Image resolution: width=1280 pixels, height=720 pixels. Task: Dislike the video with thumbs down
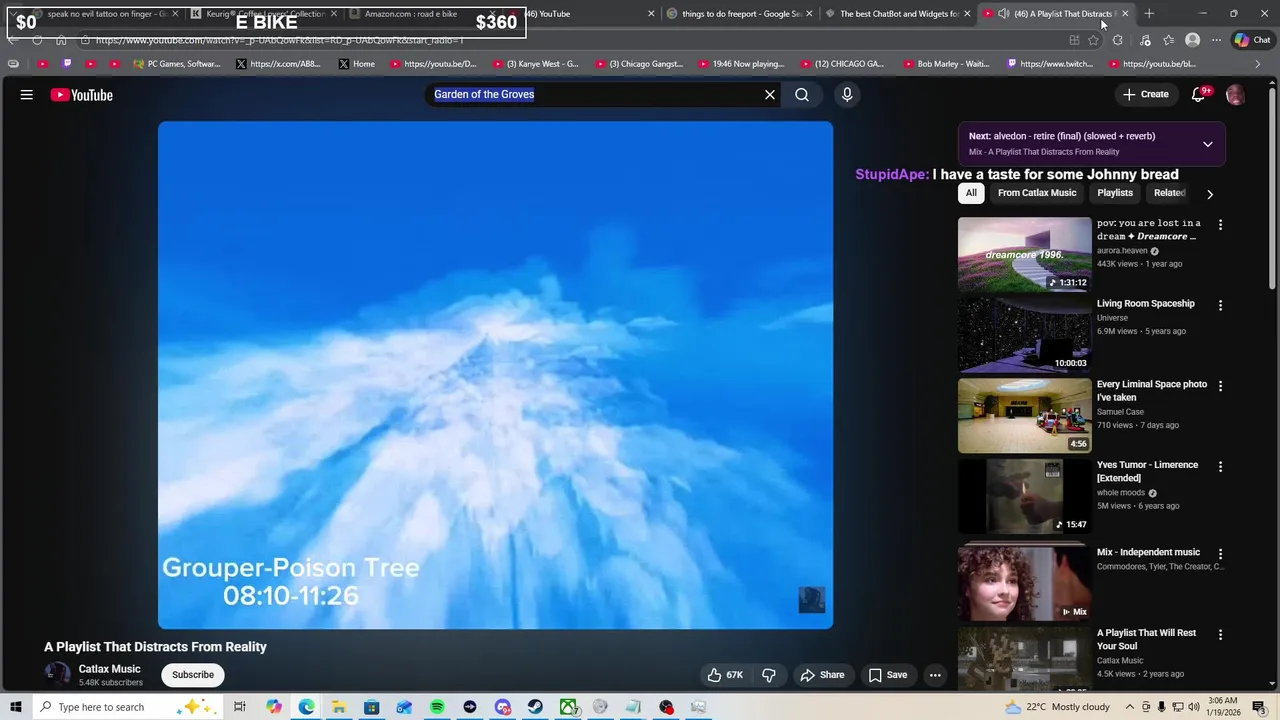(769, 675)
